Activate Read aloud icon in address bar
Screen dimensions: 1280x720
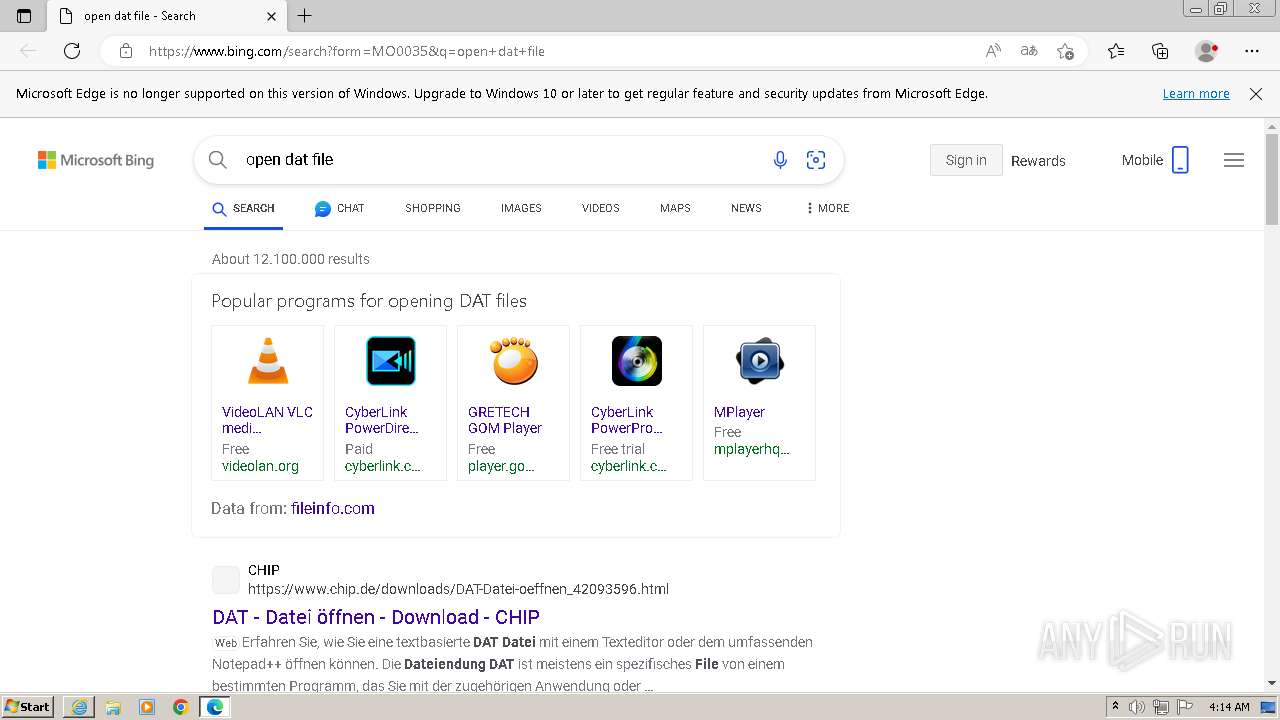coord(993,51)
